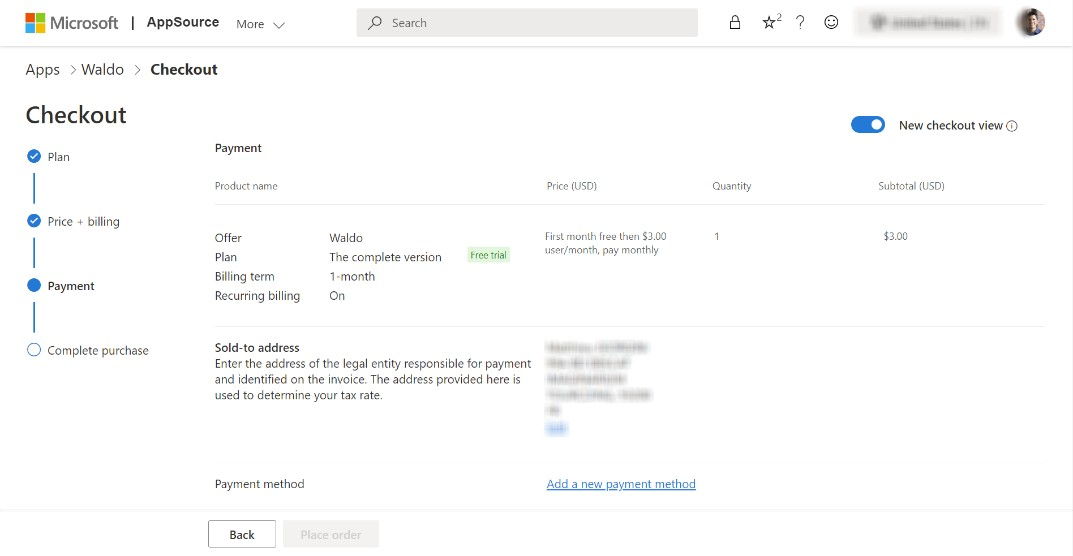Go to the Apps breadcrumb

(x=42, y=70)
